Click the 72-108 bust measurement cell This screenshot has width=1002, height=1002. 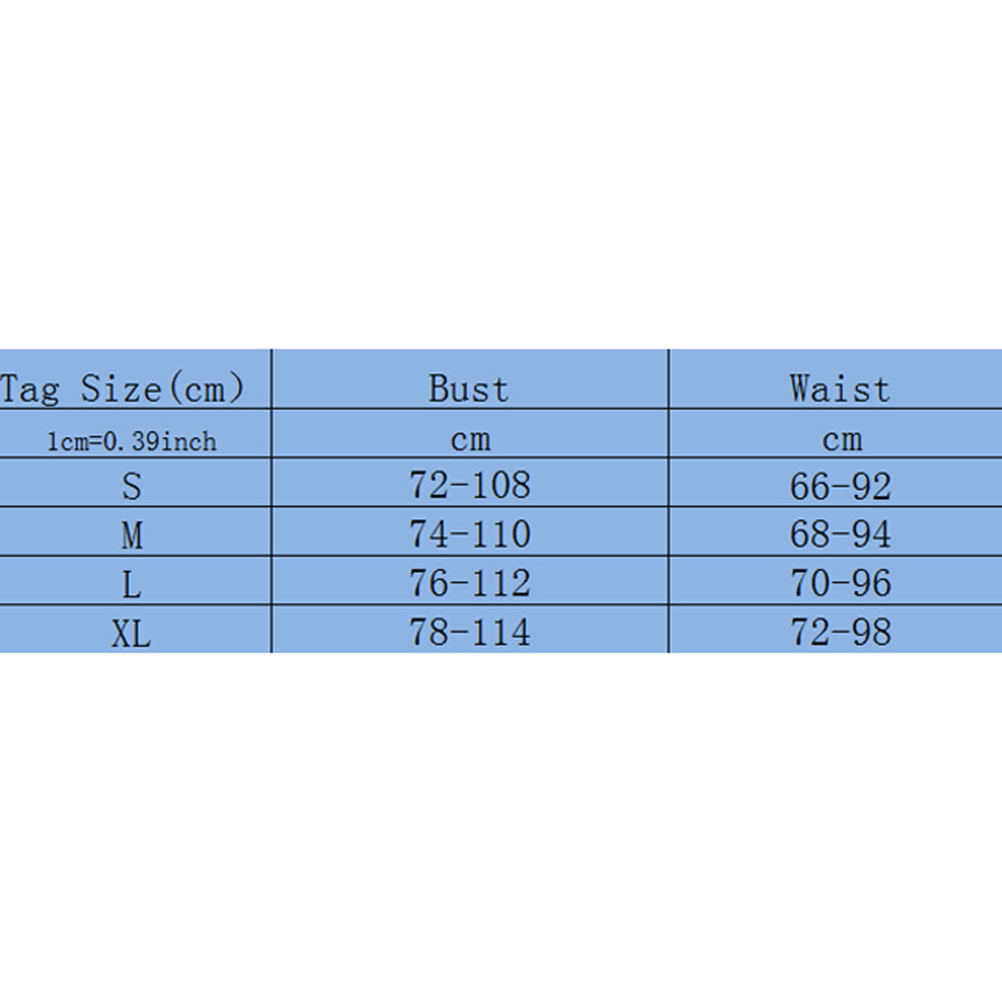point(469,485)
